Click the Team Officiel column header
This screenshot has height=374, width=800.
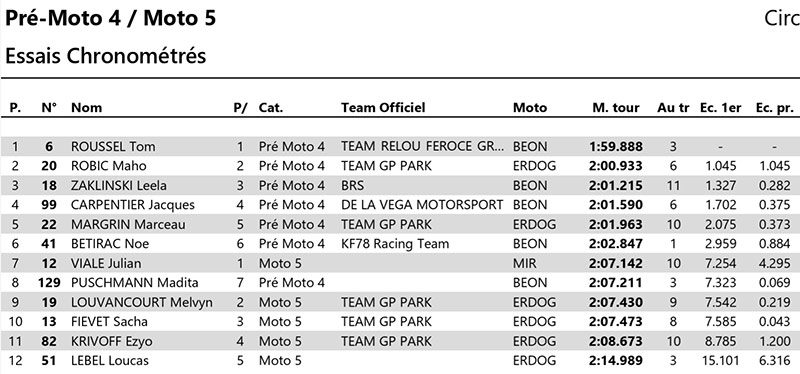383,108
